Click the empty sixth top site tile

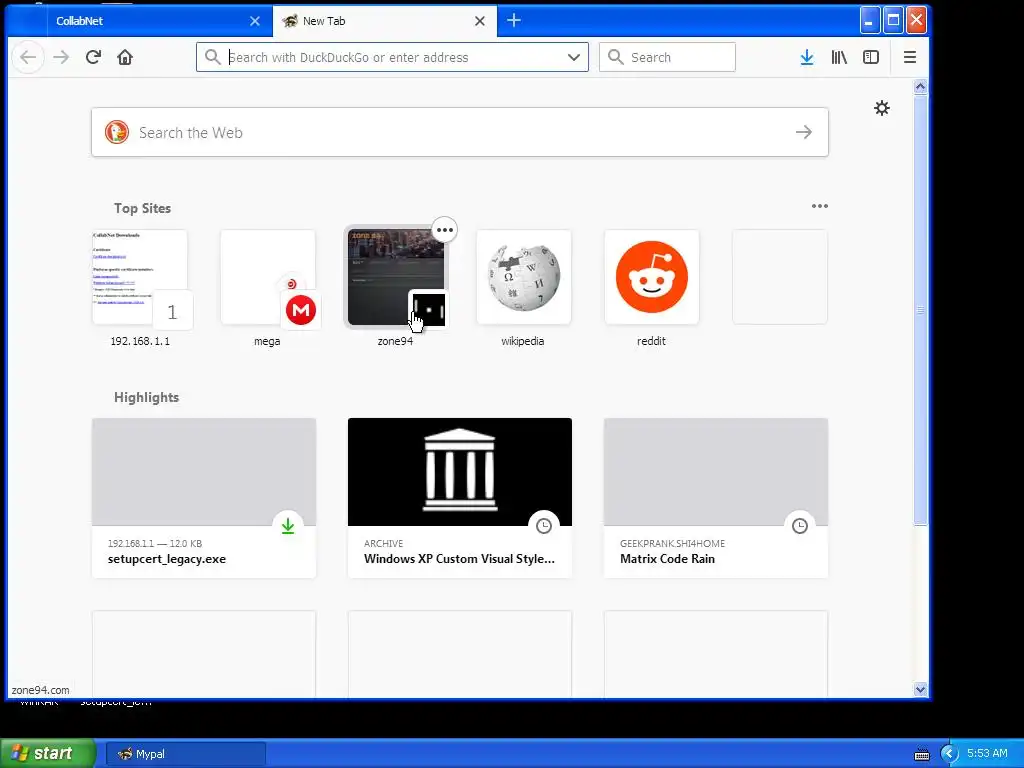click(780, 277)
